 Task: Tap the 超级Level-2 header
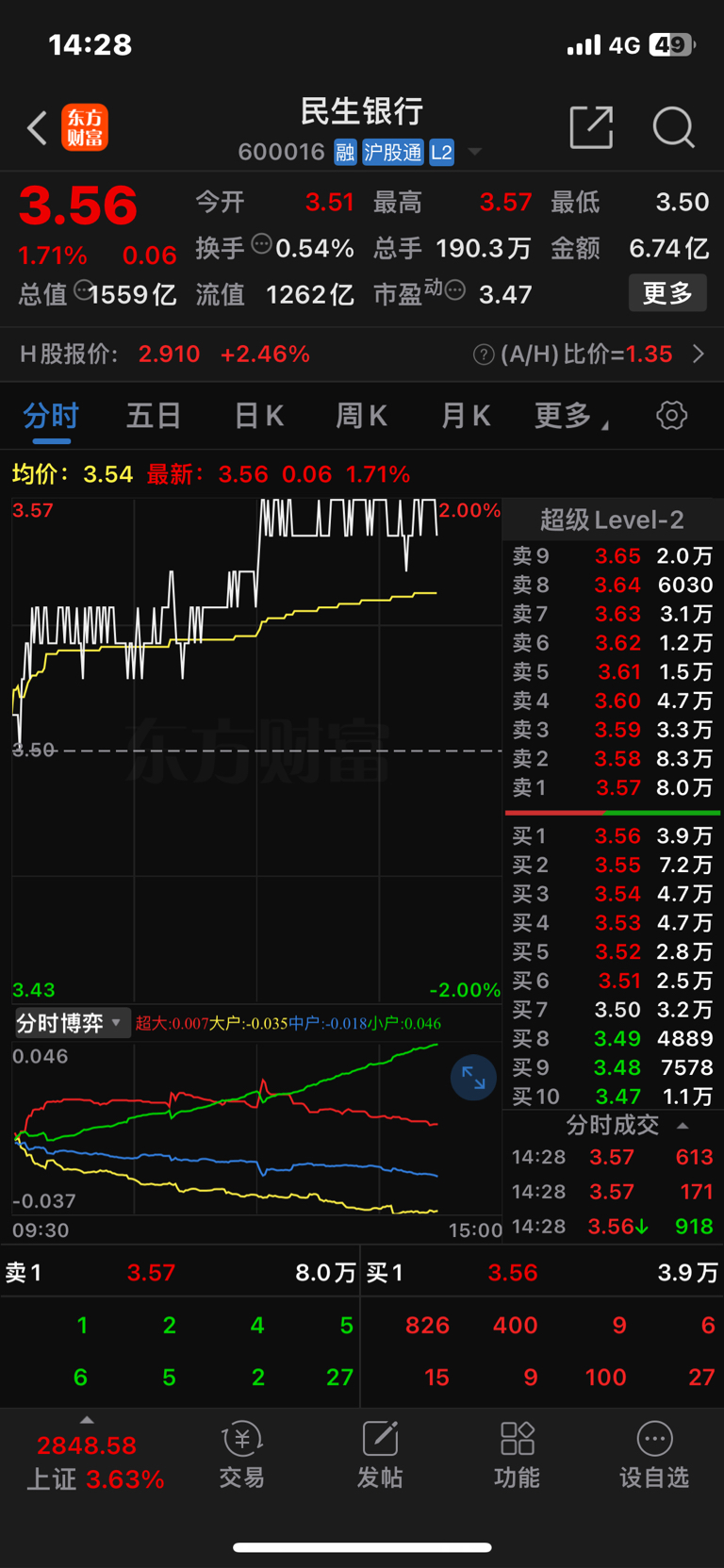pyautogui.click(x=612, y=520)
